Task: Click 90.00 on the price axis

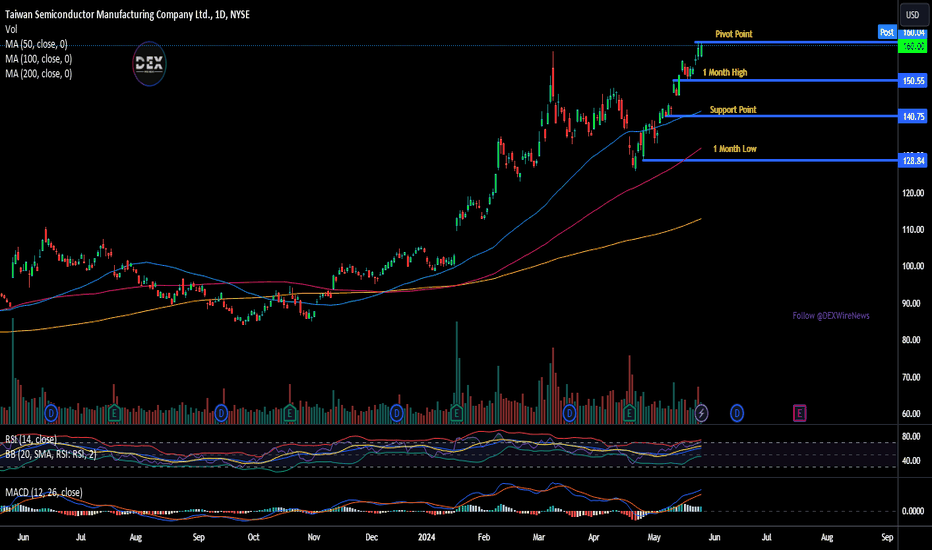Action: pyautogui.click(x=911, y=303)
